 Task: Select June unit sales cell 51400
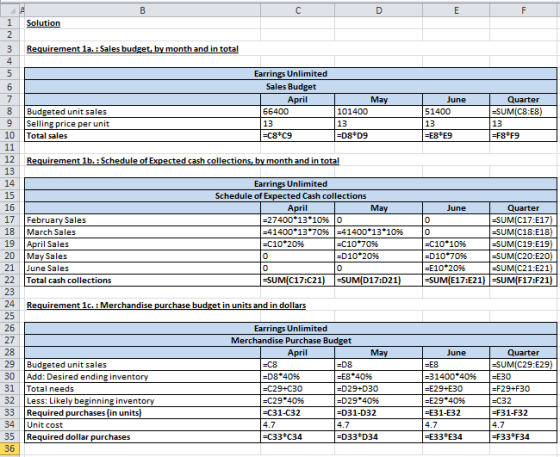(x=456, y=112)
